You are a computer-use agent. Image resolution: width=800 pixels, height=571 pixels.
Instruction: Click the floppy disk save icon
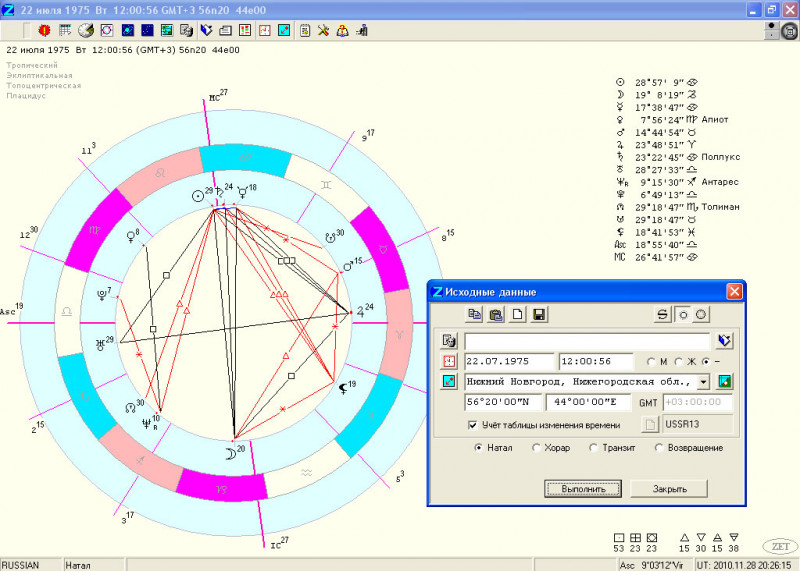click(539, 314)
